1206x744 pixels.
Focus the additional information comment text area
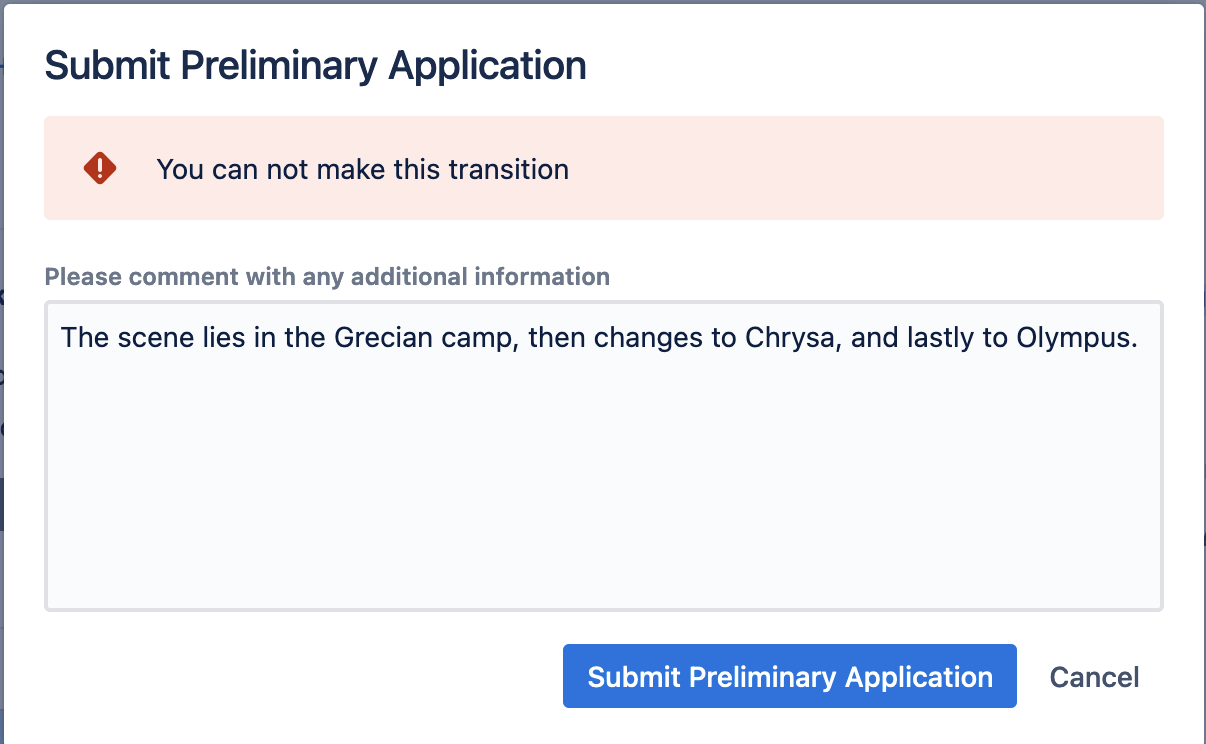(x=604, y=455)
